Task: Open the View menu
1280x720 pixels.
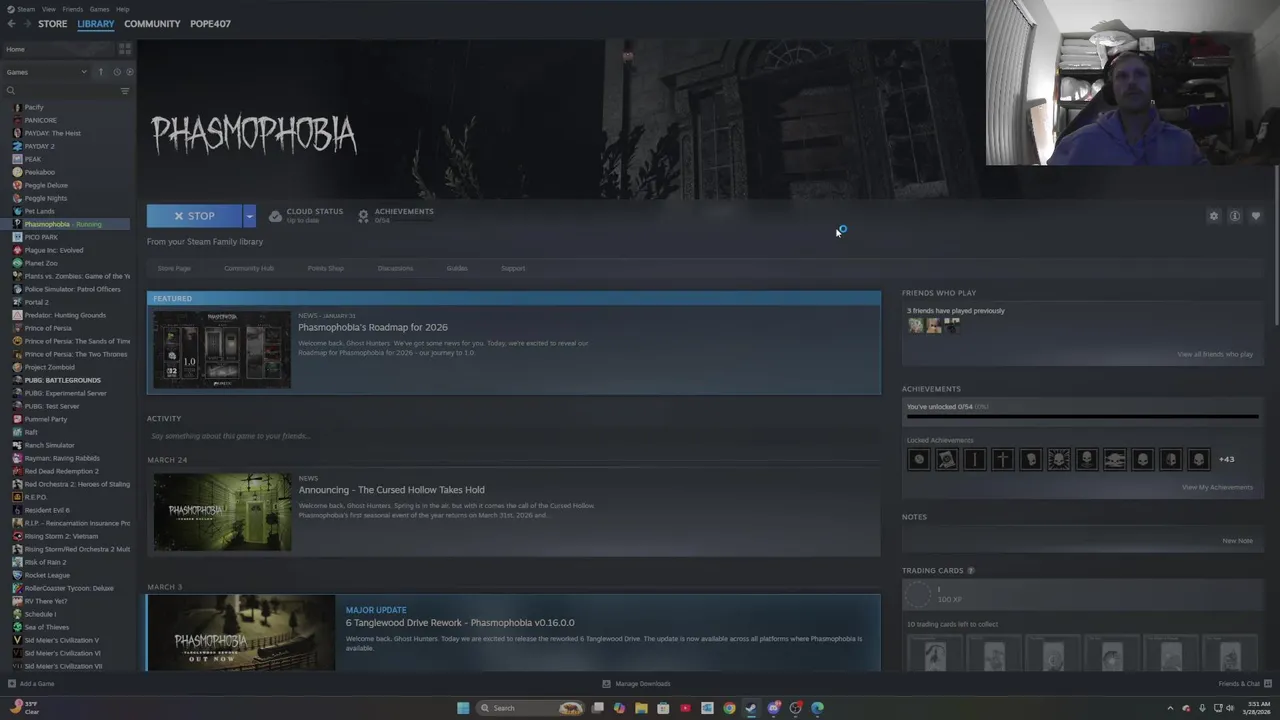Action: click(x=48, y=9)
